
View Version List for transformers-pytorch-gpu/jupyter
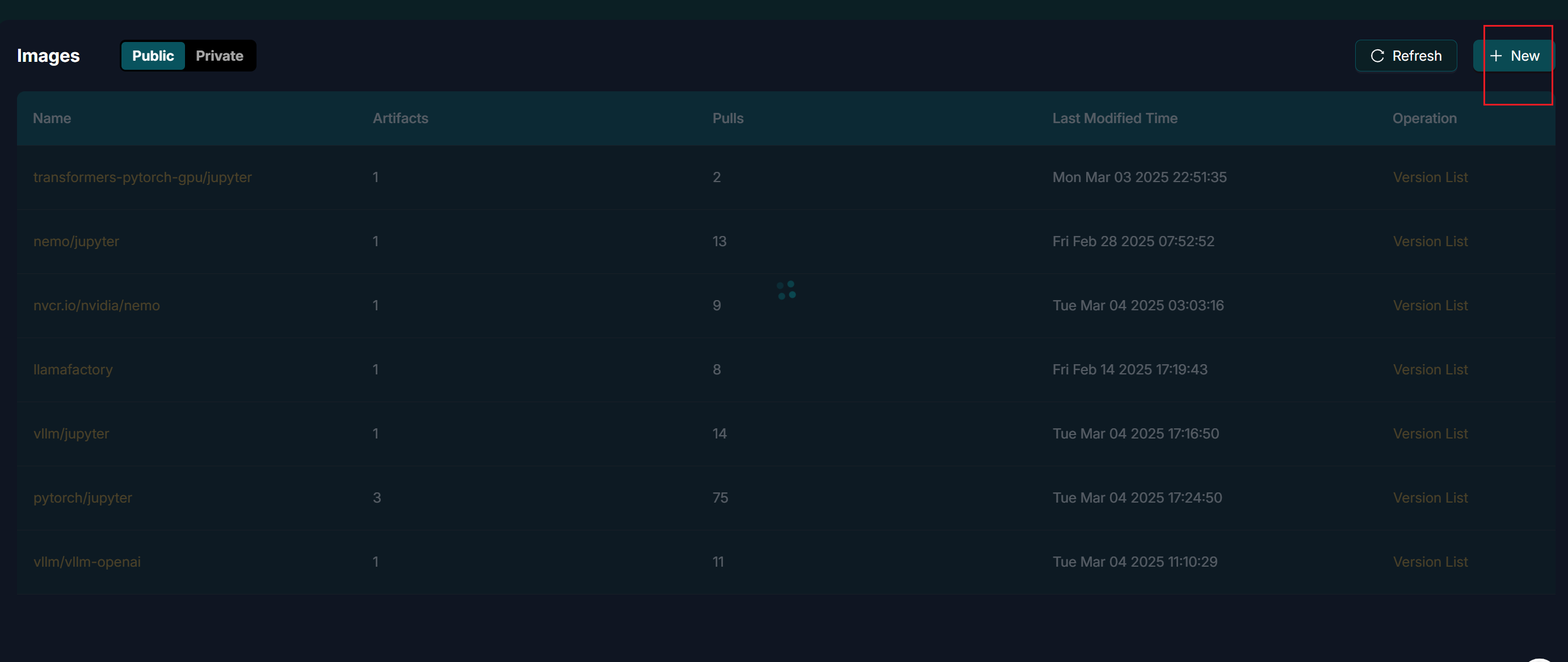tap(1430, 177)
